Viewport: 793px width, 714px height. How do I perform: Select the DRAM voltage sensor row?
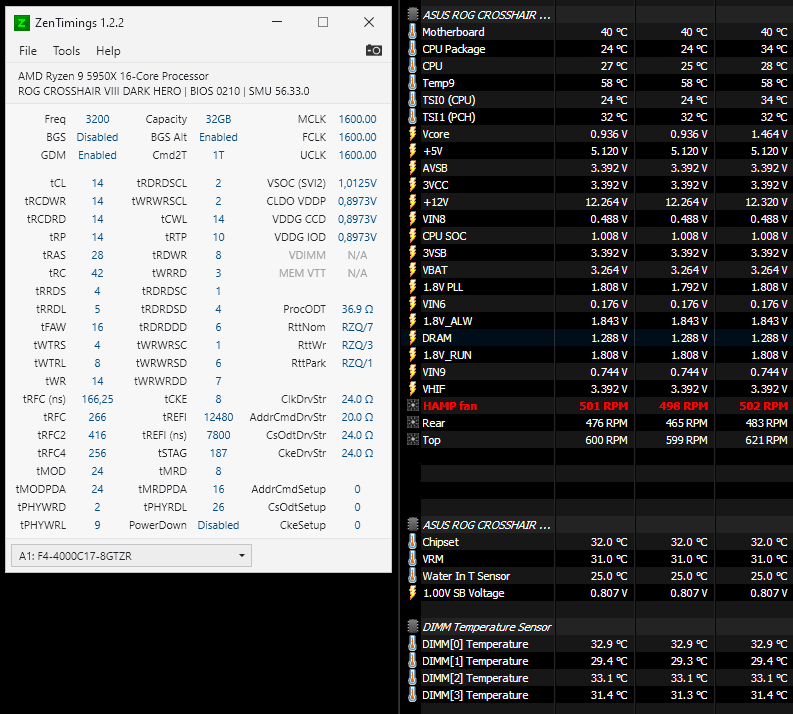tap(597, 338)
